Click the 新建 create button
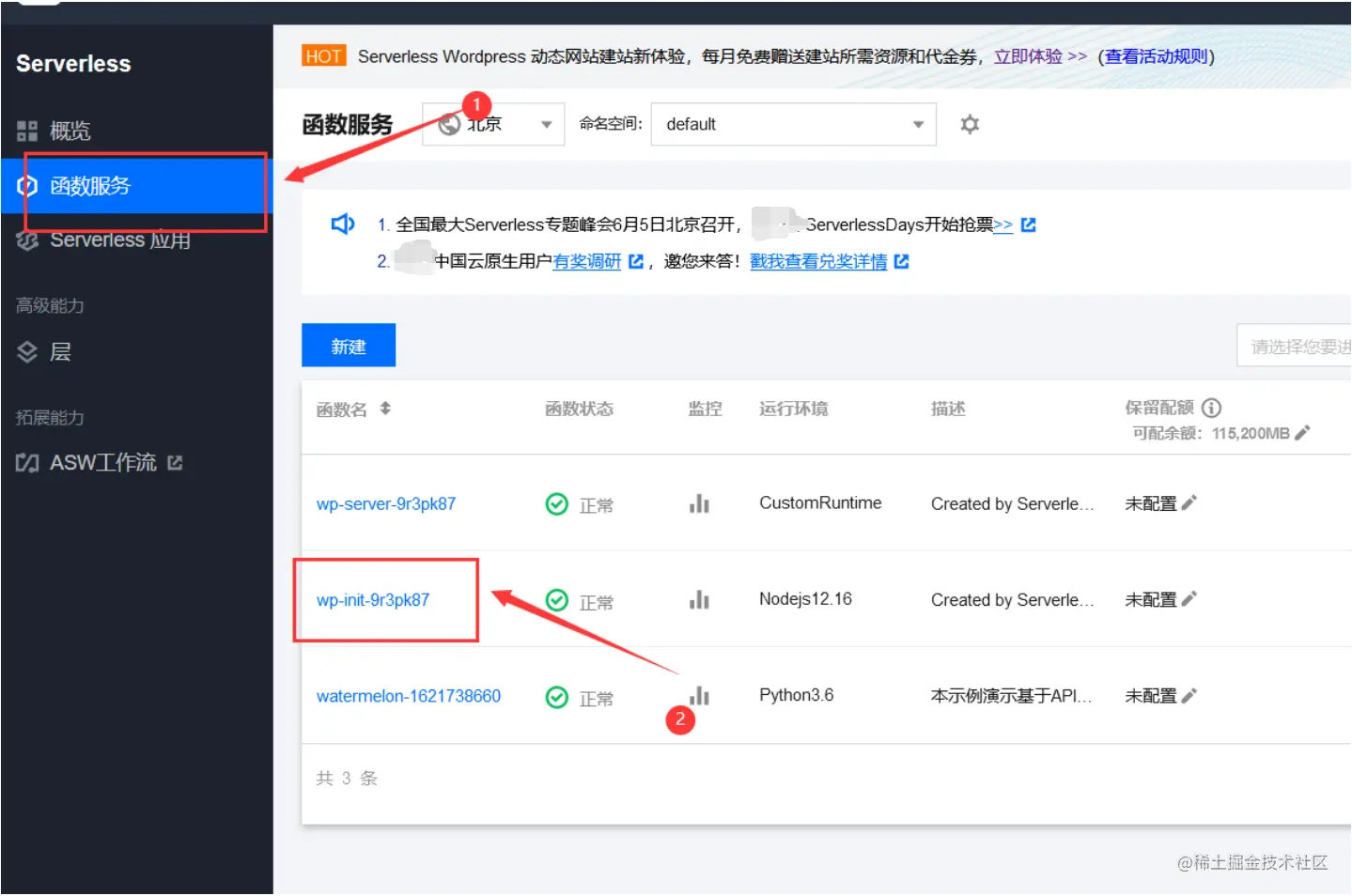Screen dimensions: 1352x896 point(349,346)
